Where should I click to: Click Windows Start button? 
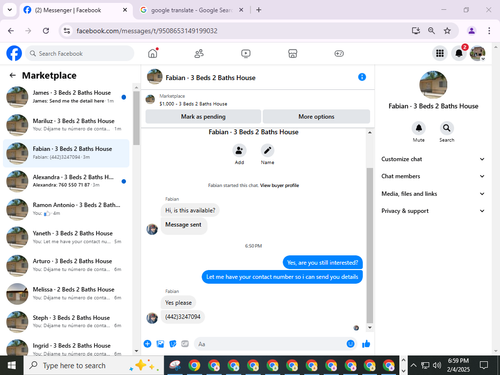click(11, 365)
